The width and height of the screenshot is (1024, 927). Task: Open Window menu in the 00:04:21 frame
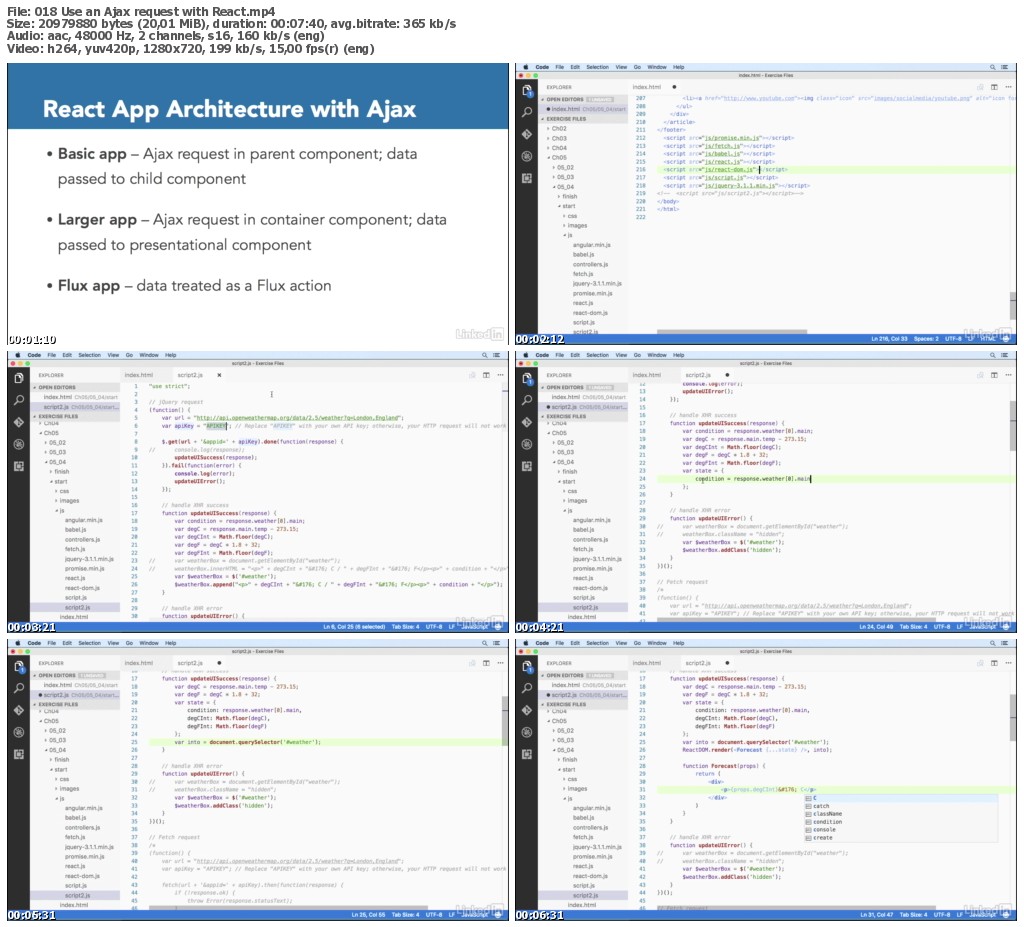656,355
